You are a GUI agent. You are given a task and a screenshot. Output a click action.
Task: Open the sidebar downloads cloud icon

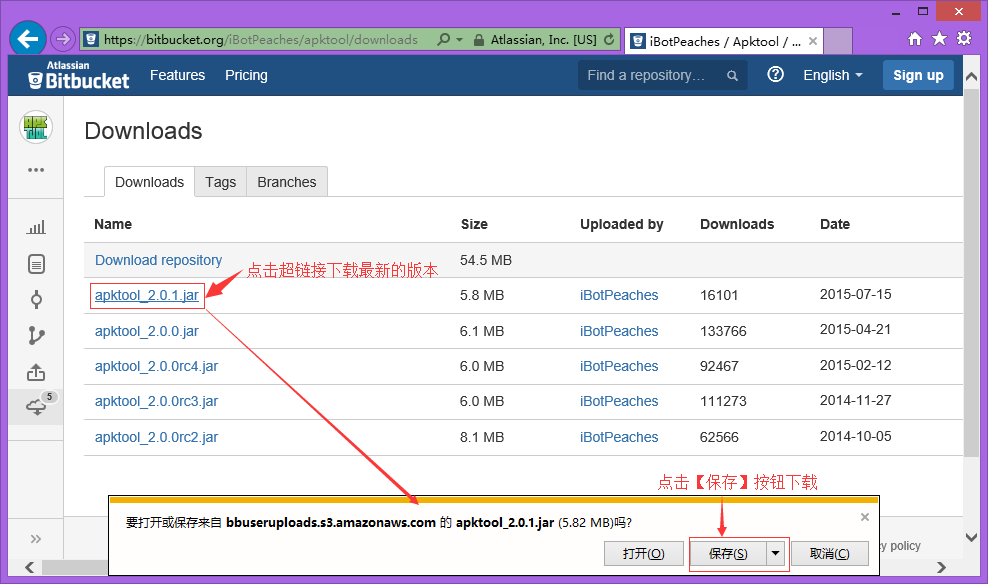coord(36,407)
